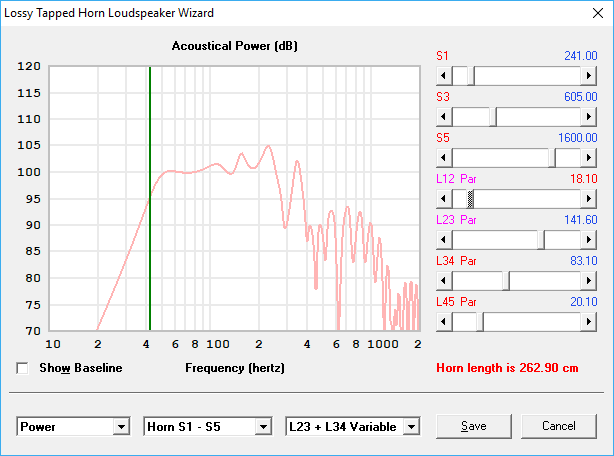Click the L34 slider thumb
The width and height of the screenshot is (614, 456).
[x=506, y=280]
